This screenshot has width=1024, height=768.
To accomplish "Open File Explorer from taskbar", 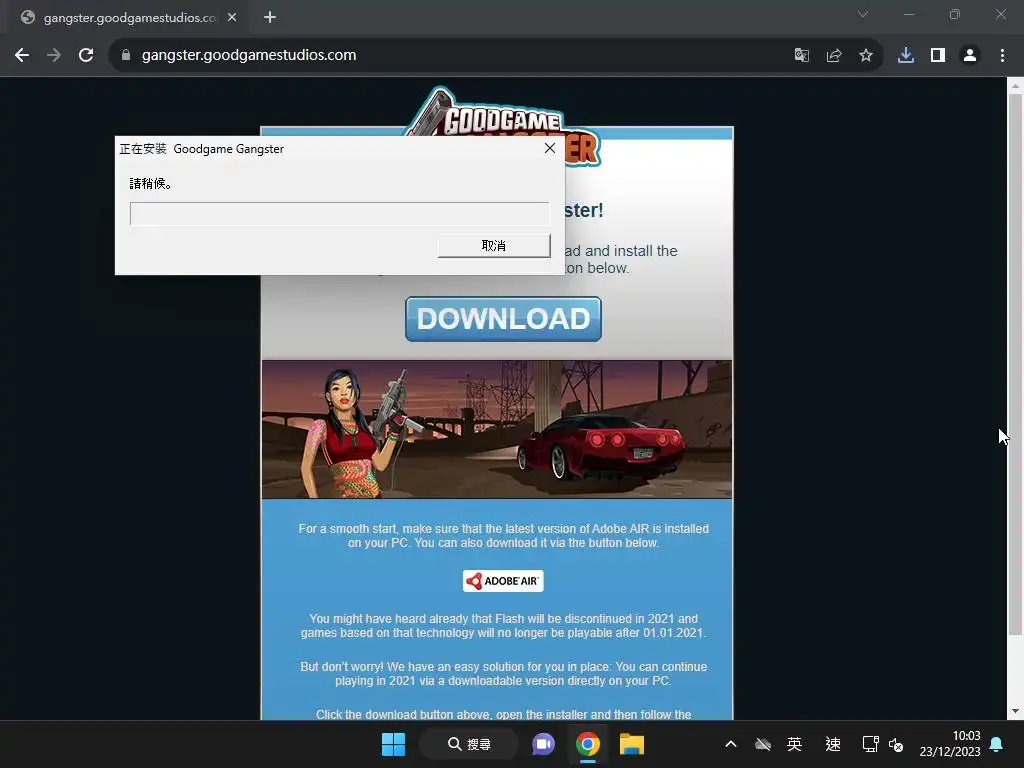I will [632, 744].
